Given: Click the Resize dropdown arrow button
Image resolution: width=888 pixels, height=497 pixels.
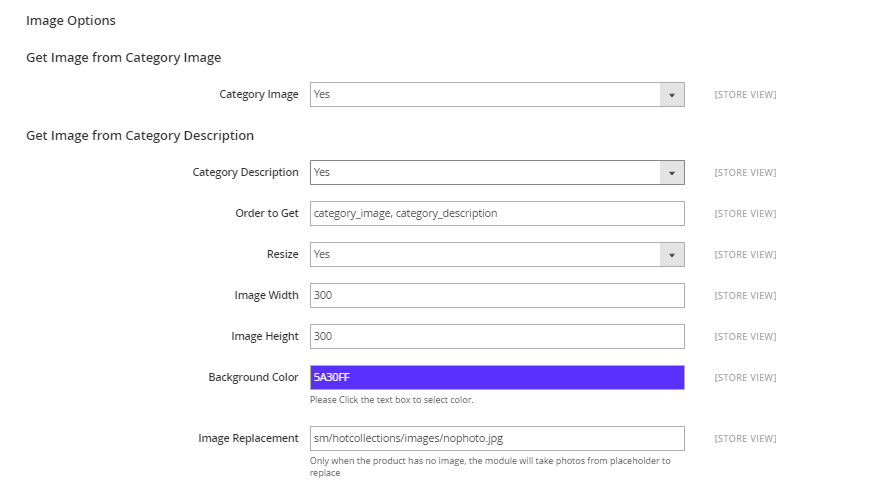Looking at the screenshot, I should pos(672,255).
